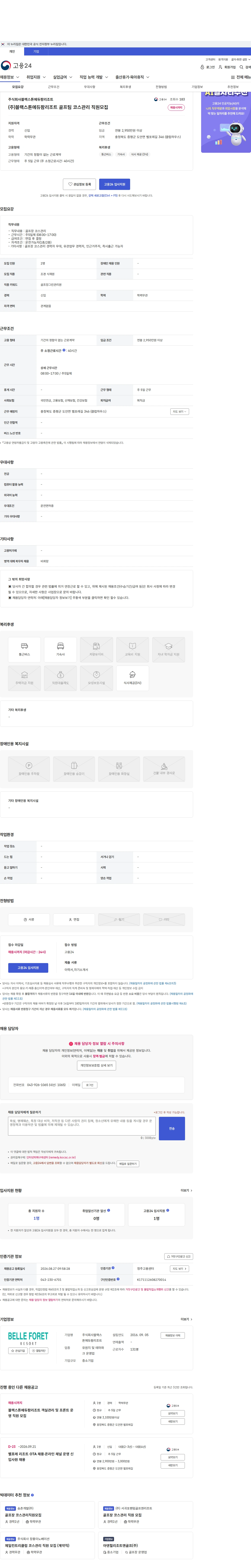Click info icon beside 취업알선기관 알선

pyautogui.click(x=108, y=1210)
